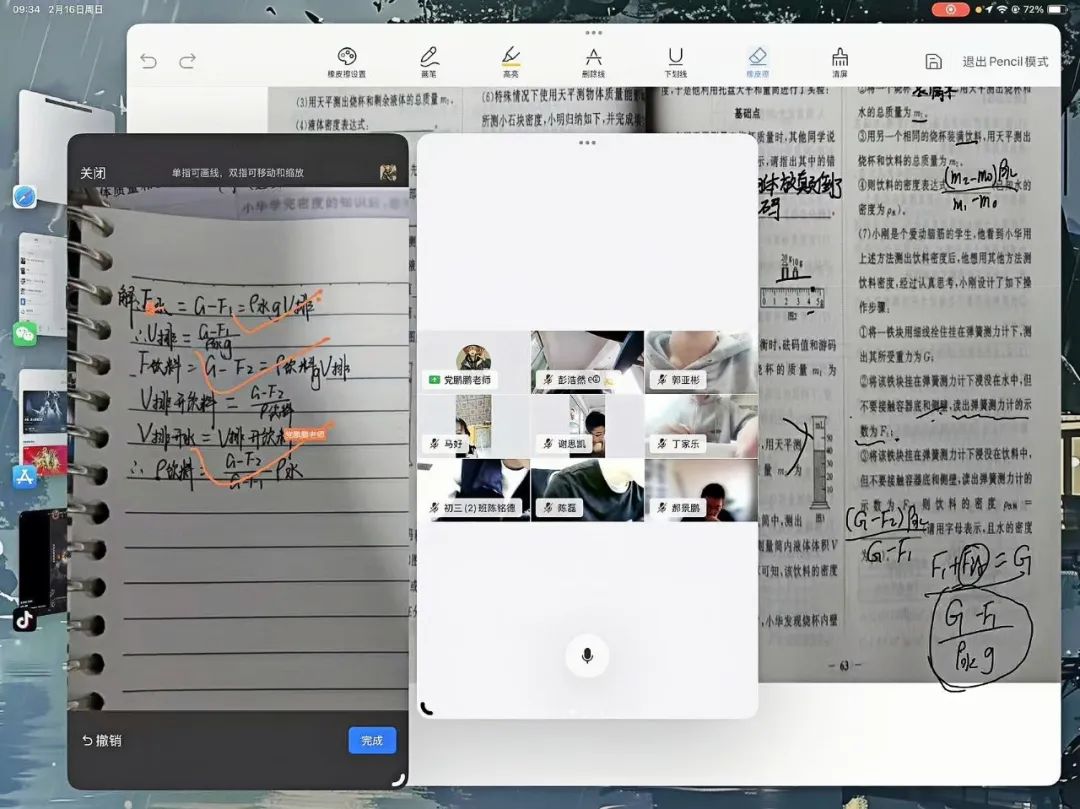Screen dimensions: 1080x809
Task: Tap the red screen-recording indicator in status bar
Action: 951,10
